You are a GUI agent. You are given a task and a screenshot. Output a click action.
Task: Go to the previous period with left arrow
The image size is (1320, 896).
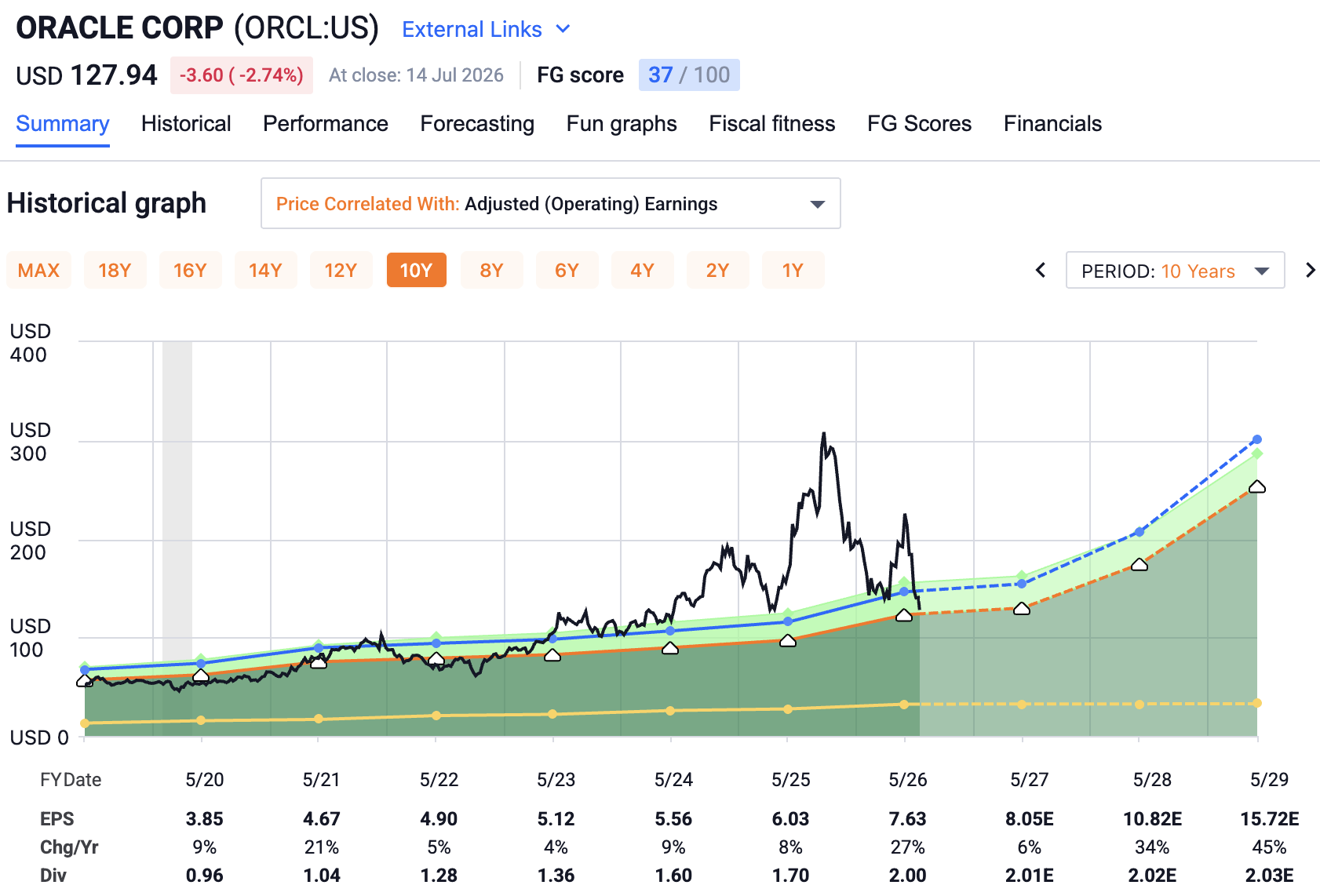(1041, 271)
